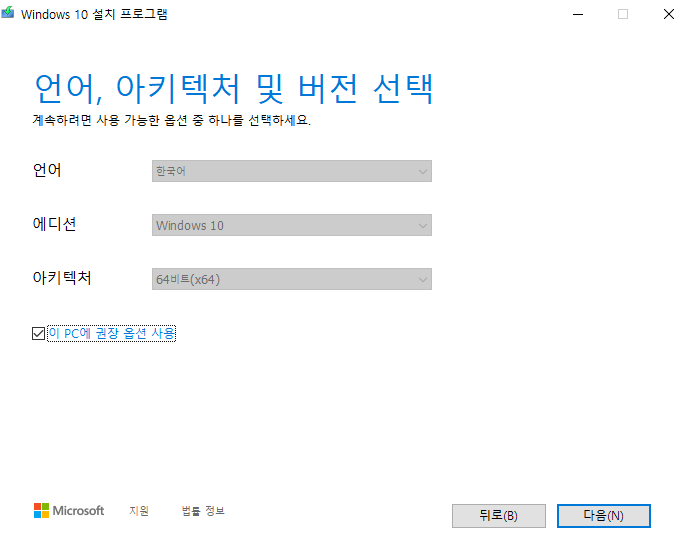Close the Windows 10 설치 프로그램 window
The height and width of the screenshot is (549, 689).
click(669, 14)
